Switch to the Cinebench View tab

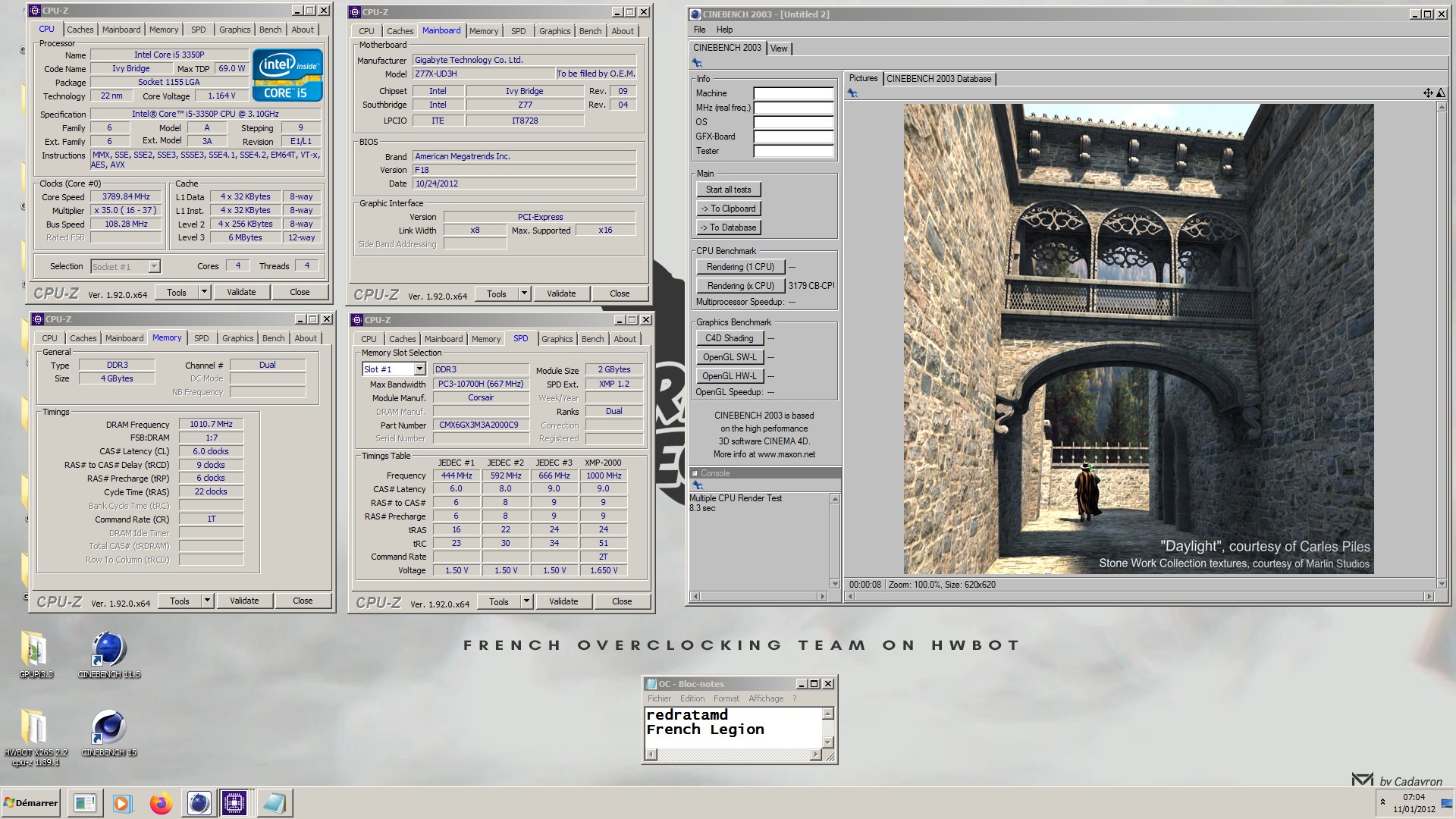coord(779,49)
